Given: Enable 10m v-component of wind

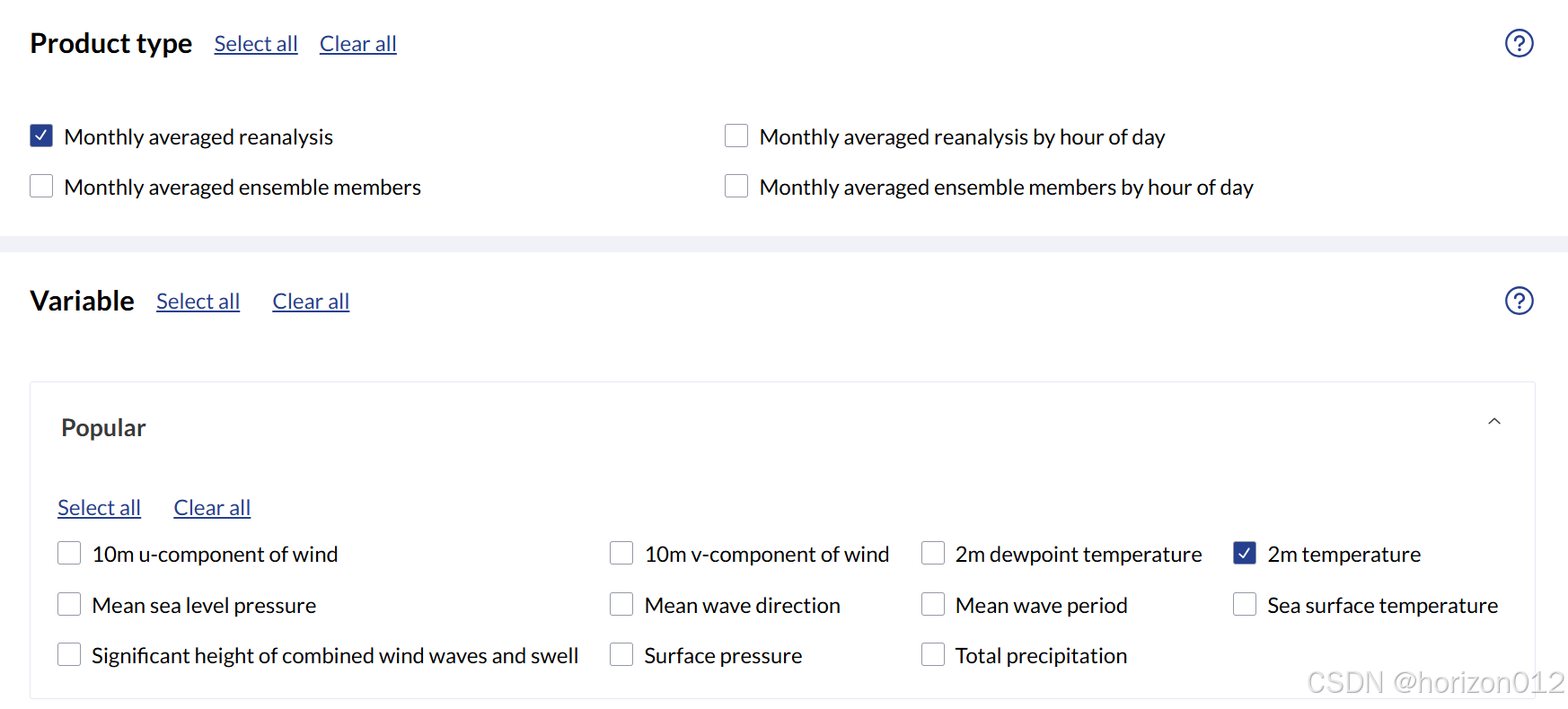Looking at the screenshot, I should coord(621,553).
